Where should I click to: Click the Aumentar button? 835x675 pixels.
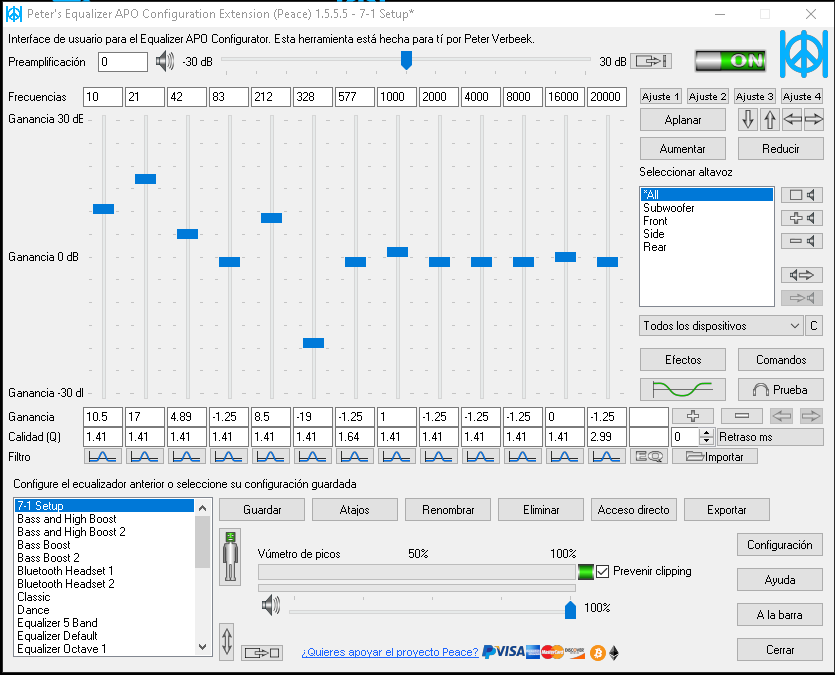[x=682, y=149]
